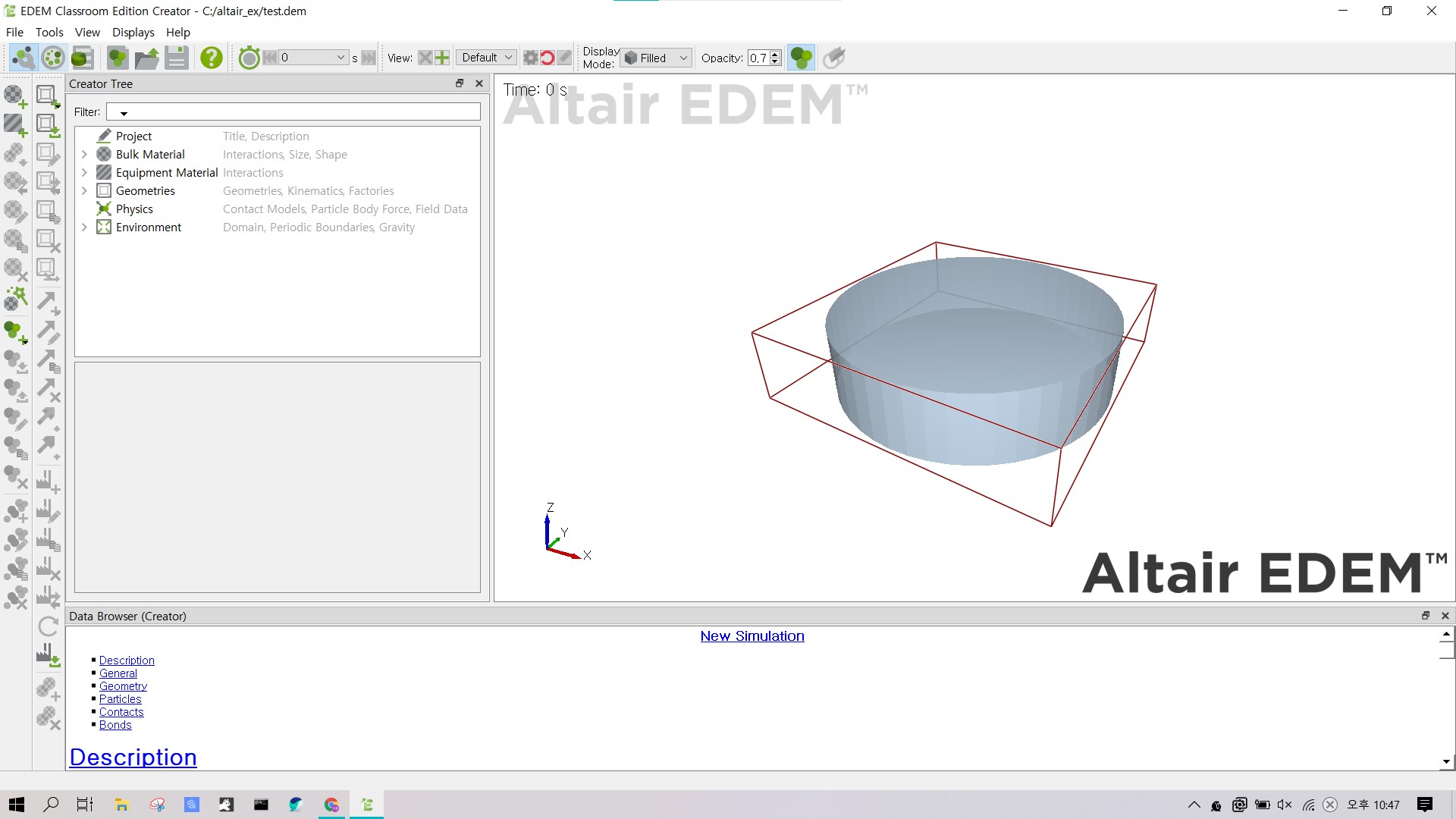
Task: Open the simulation time settings stopwatch
Action: [249, 57]
